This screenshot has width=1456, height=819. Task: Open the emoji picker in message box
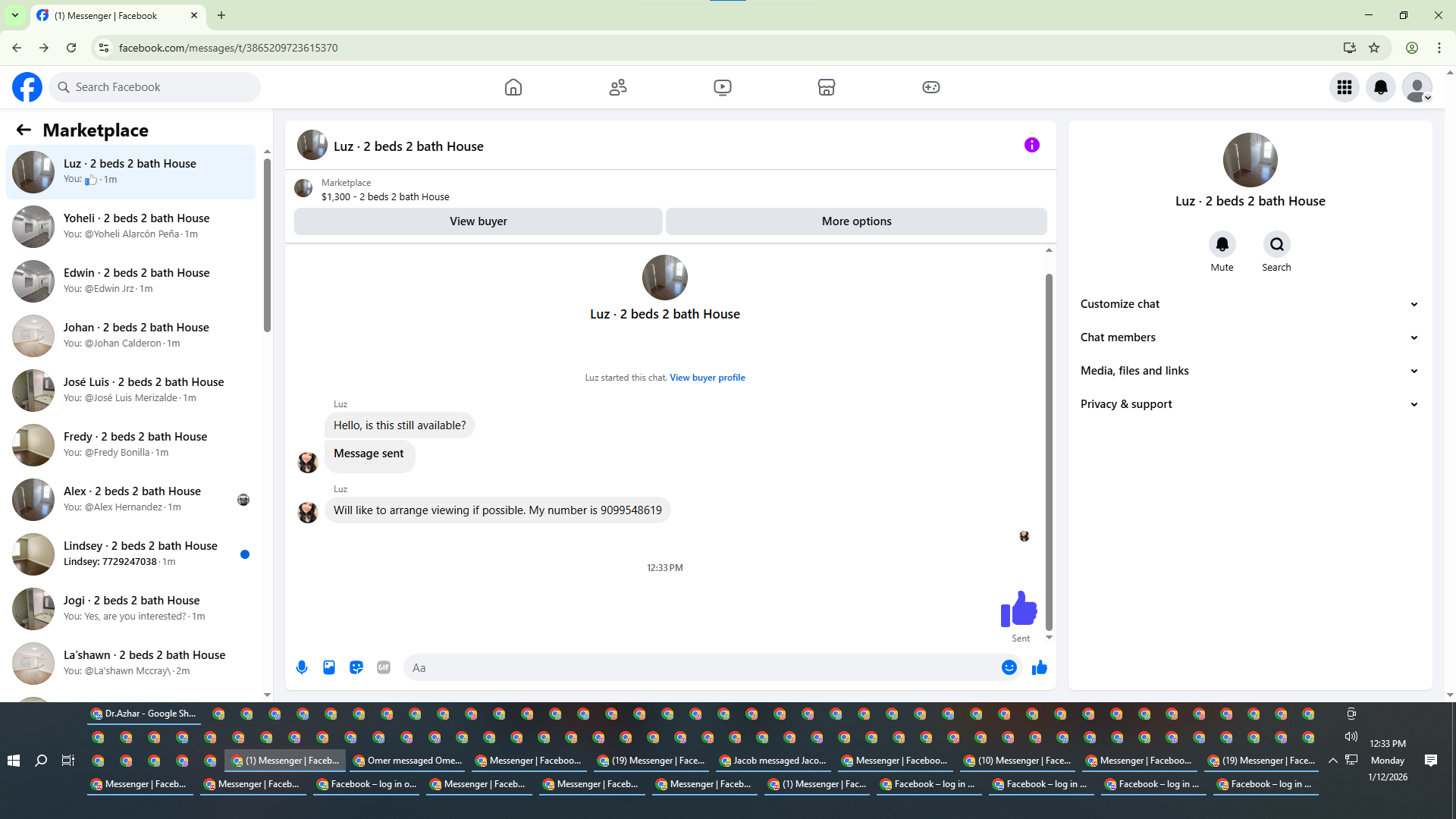tap(1009, 667)
